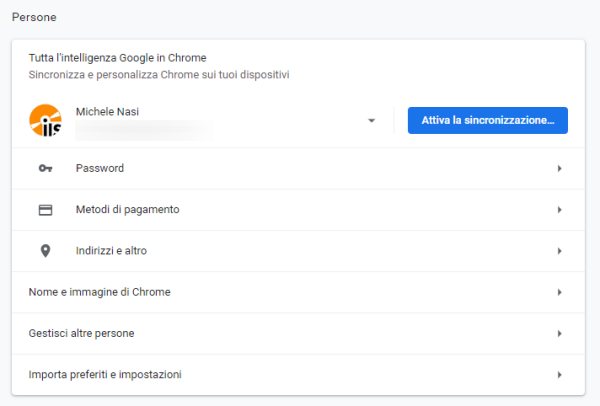
Task: Click 'Tutta l'intelligenza Google in Chrome' heading
Action: 117,58
